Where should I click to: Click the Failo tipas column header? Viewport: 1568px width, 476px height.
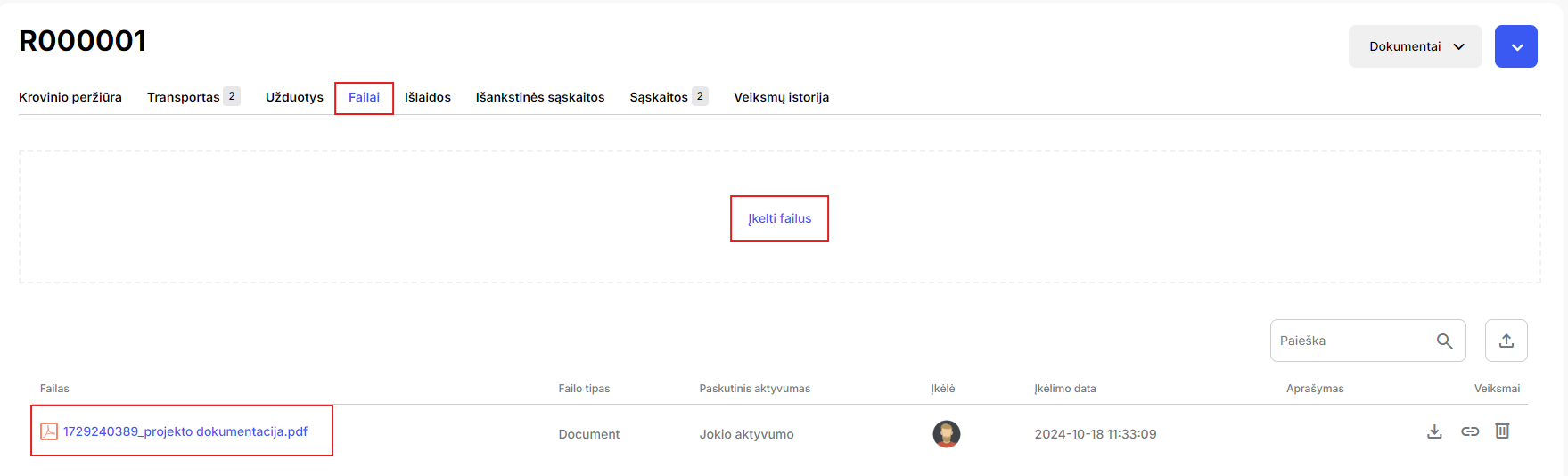[584, 389]
